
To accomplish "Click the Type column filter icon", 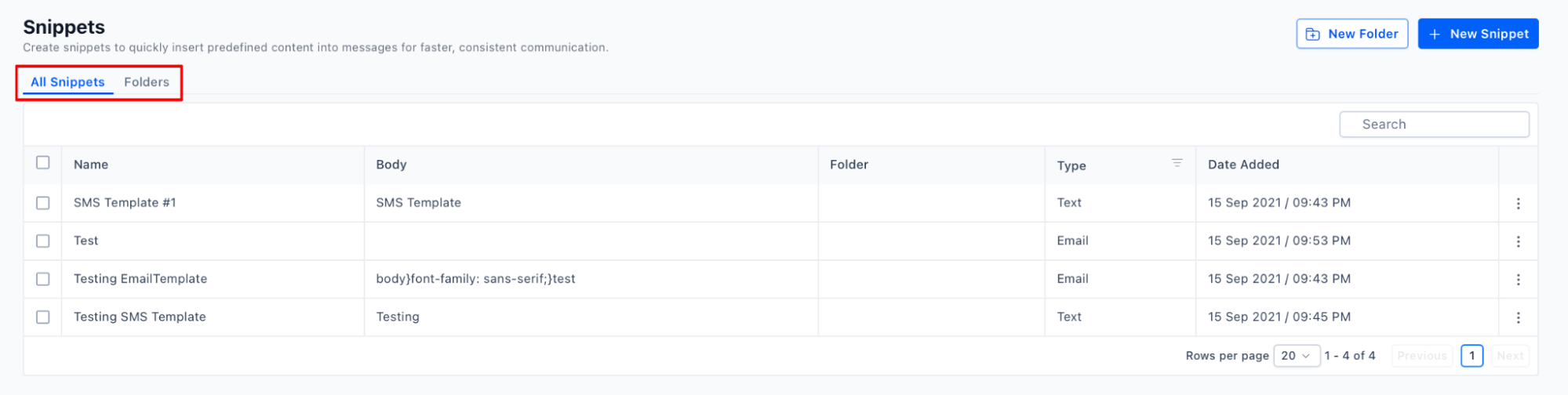I will 1177,163.
